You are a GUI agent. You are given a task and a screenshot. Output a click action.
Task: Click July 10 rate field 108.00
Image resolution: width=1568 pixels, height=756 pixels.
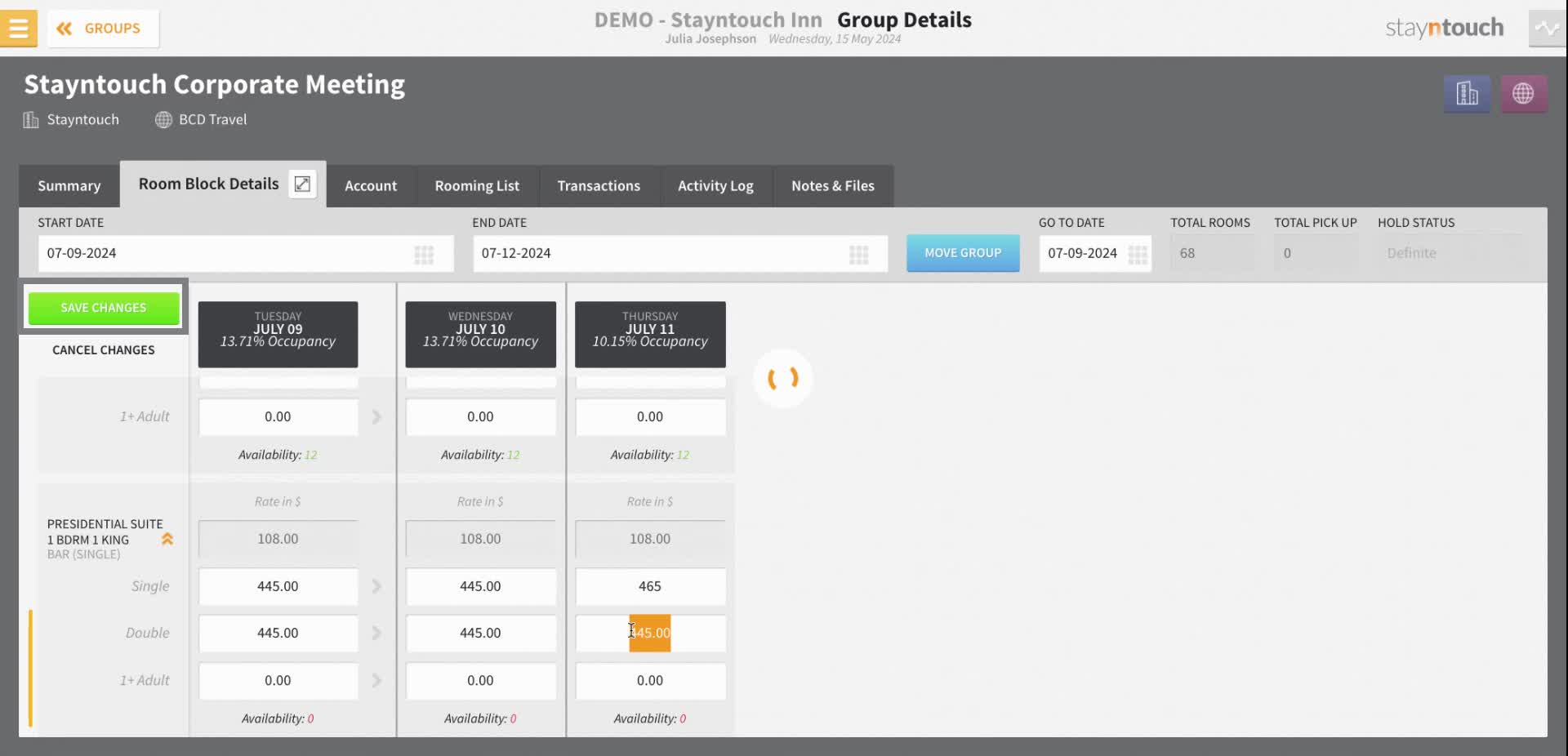480,540
